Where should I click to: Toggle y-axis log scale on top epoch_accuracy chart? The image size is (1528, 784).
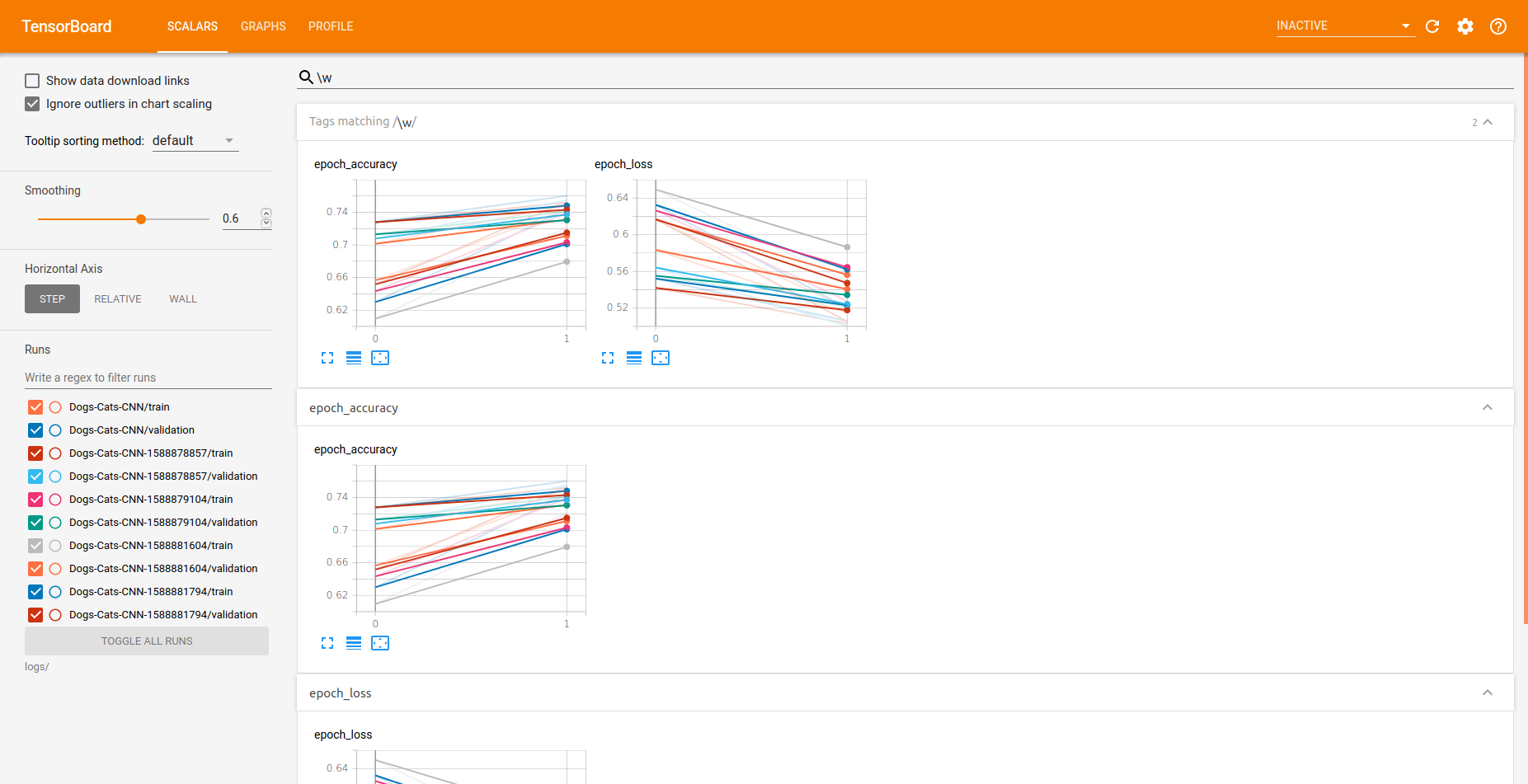(354, 358)
